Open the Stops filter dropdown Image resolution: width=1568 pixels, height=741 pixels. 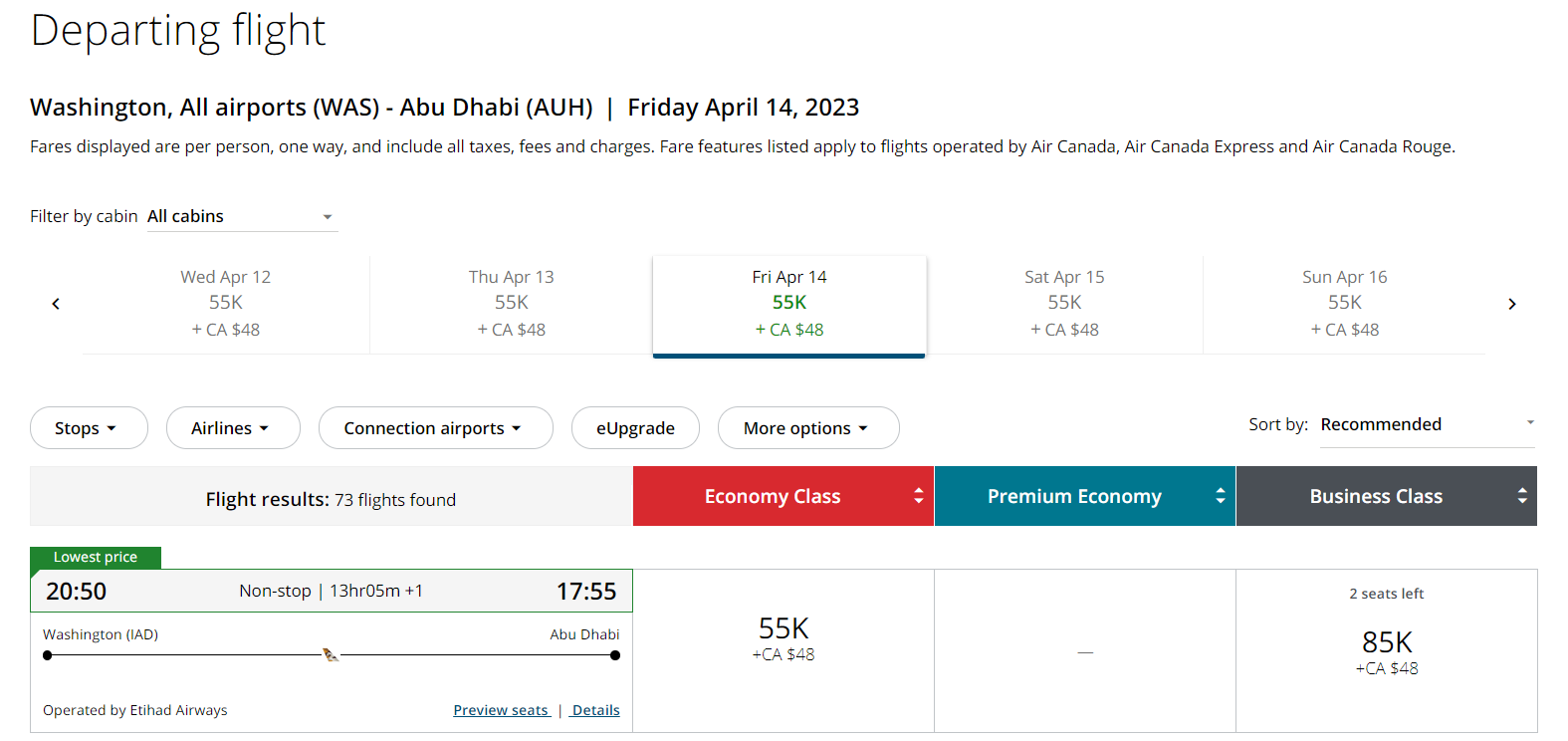point(89,427)
